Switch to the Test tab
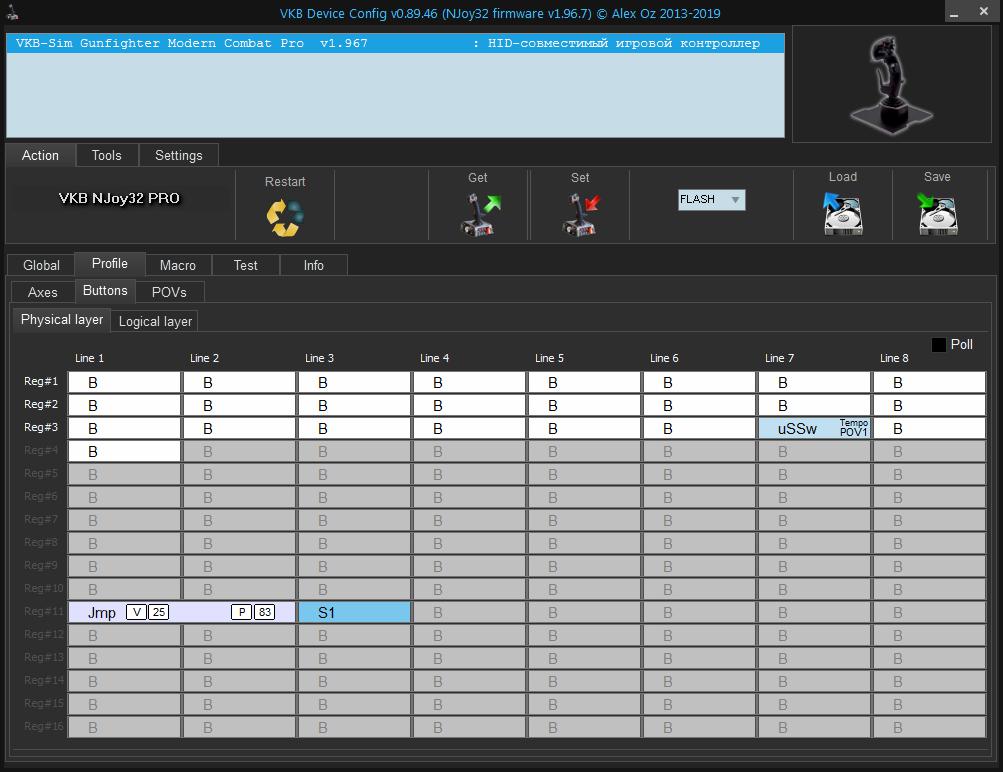Image resolution: width=1003 pixels, height=772 pixels. (x=246, y=265)
